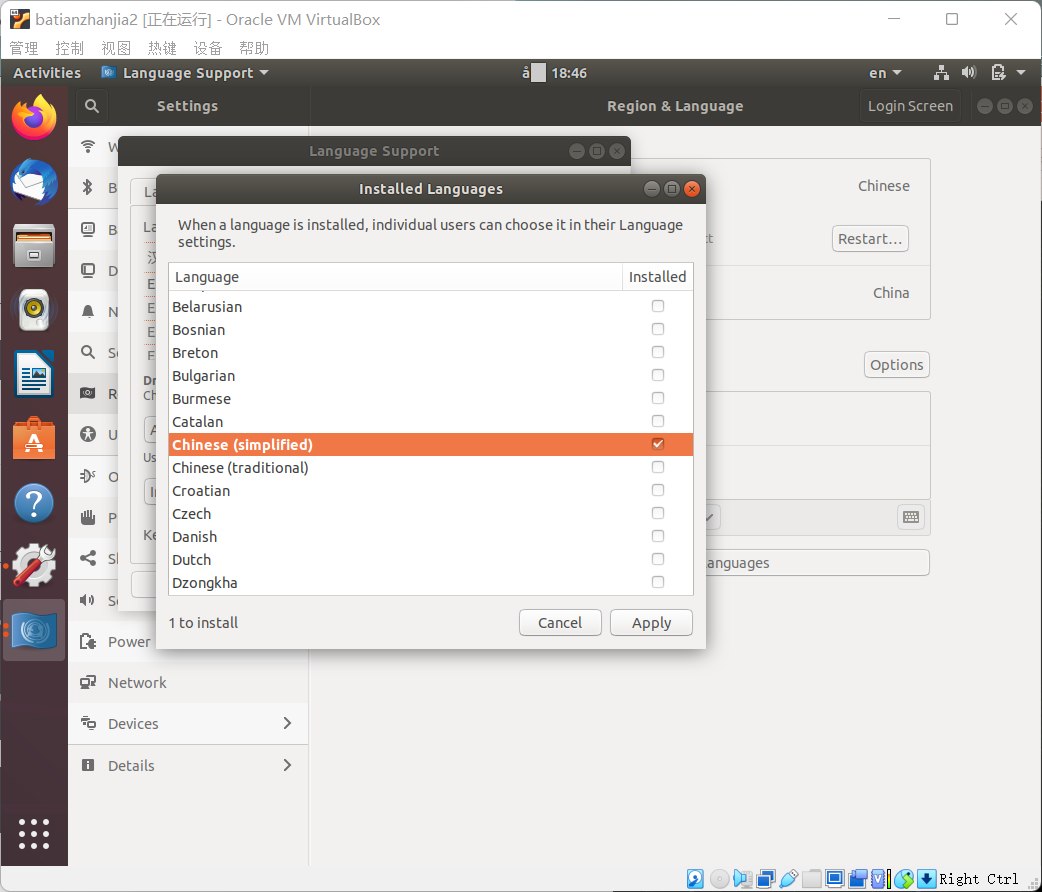Open Rhythmbox speaker icon in dock
The image size is (1042, 892).
coord(34,310)
